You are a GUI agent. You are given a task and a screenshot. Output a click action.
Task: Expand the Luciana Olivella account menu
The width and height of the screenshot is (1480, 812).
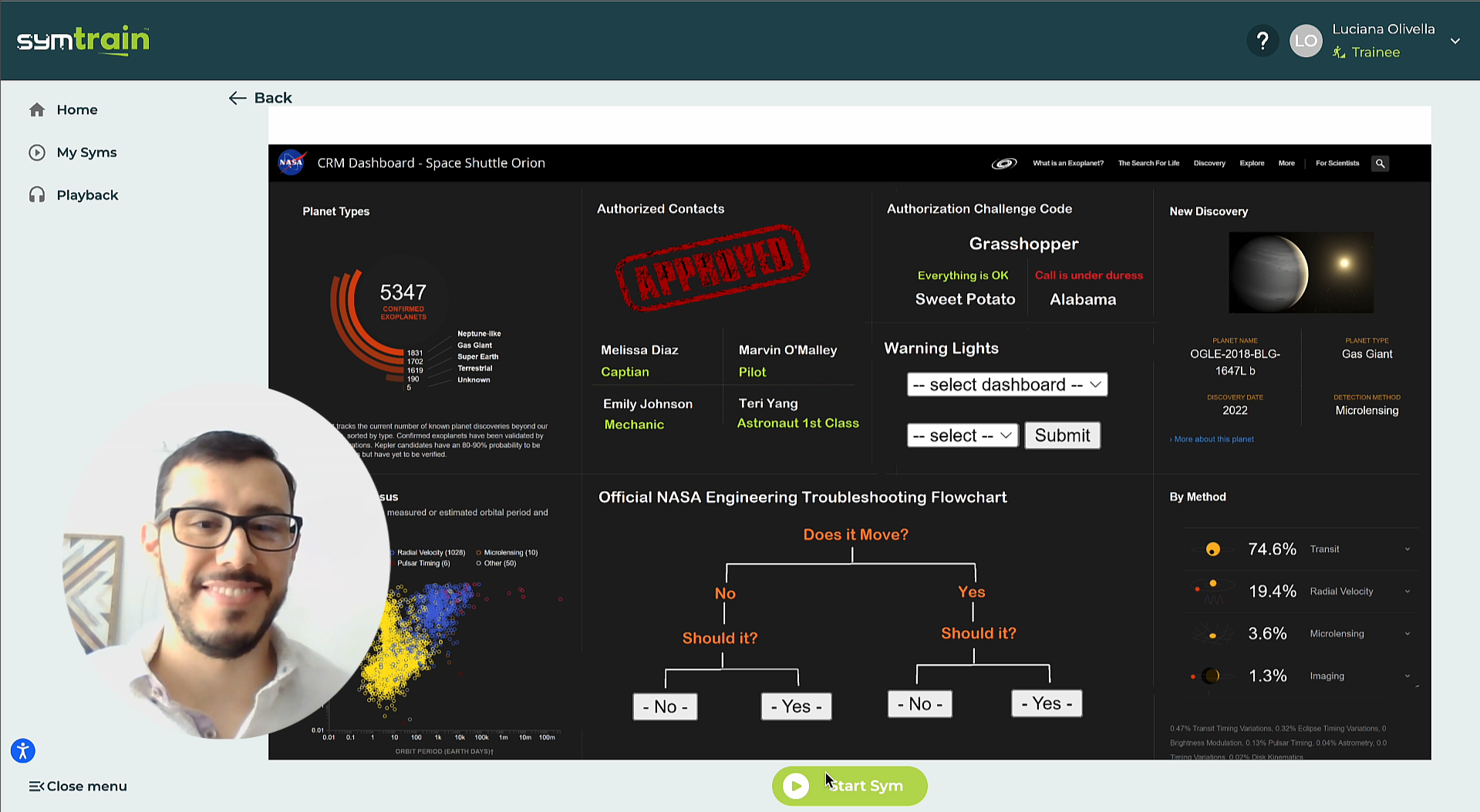[1455, 41]
